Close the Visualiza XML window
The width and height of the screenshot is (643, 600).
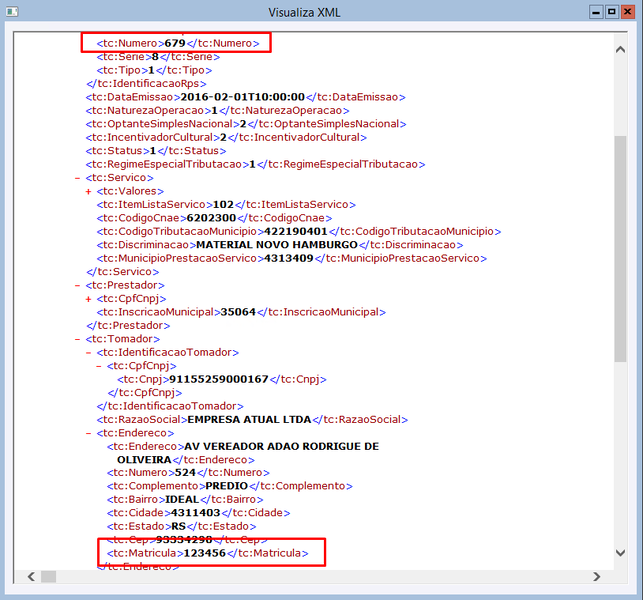627,12
